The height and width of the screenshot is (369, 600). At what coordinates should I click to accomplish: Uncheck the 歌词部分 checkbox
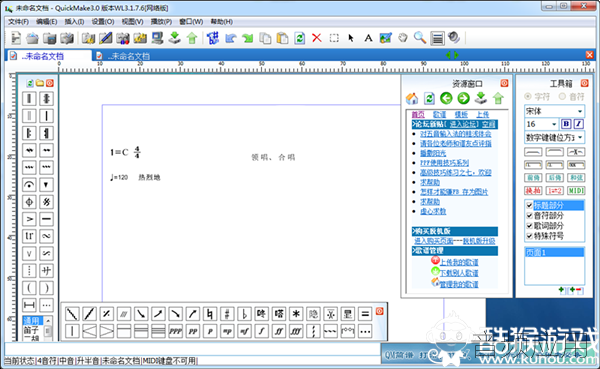530,226
